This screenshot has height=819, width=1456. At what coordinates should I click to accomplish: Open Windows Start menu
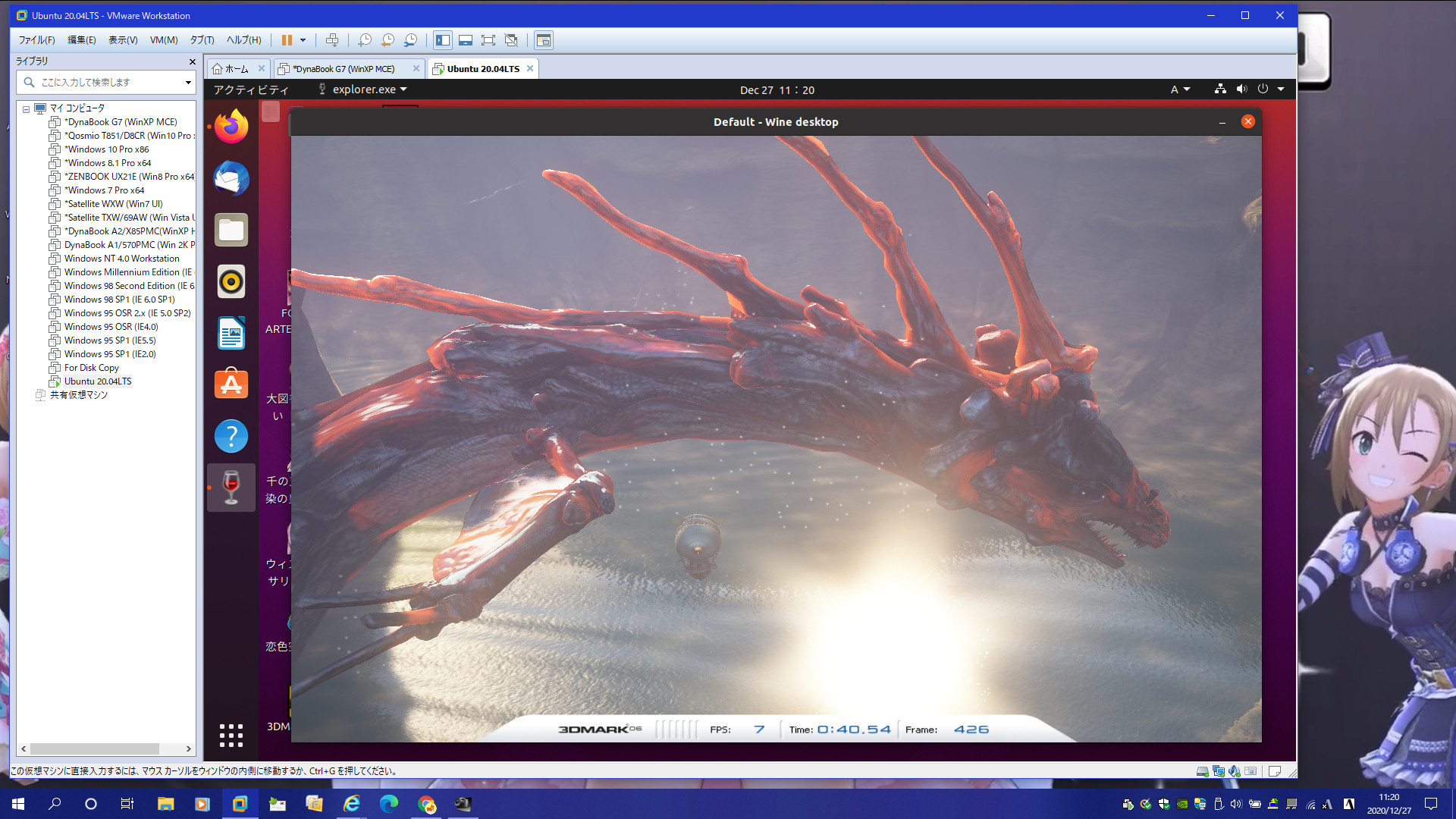(18, 804)
